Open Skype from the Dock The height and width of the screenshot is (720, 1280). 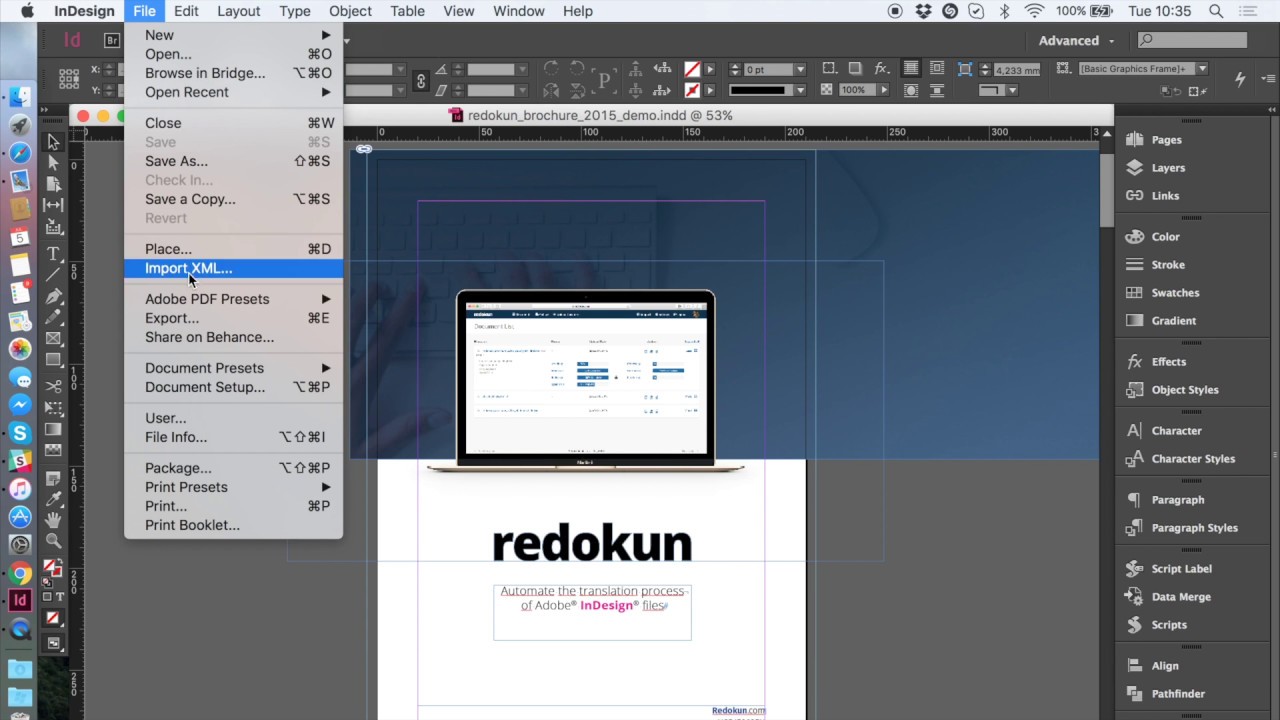click(20, 433)
